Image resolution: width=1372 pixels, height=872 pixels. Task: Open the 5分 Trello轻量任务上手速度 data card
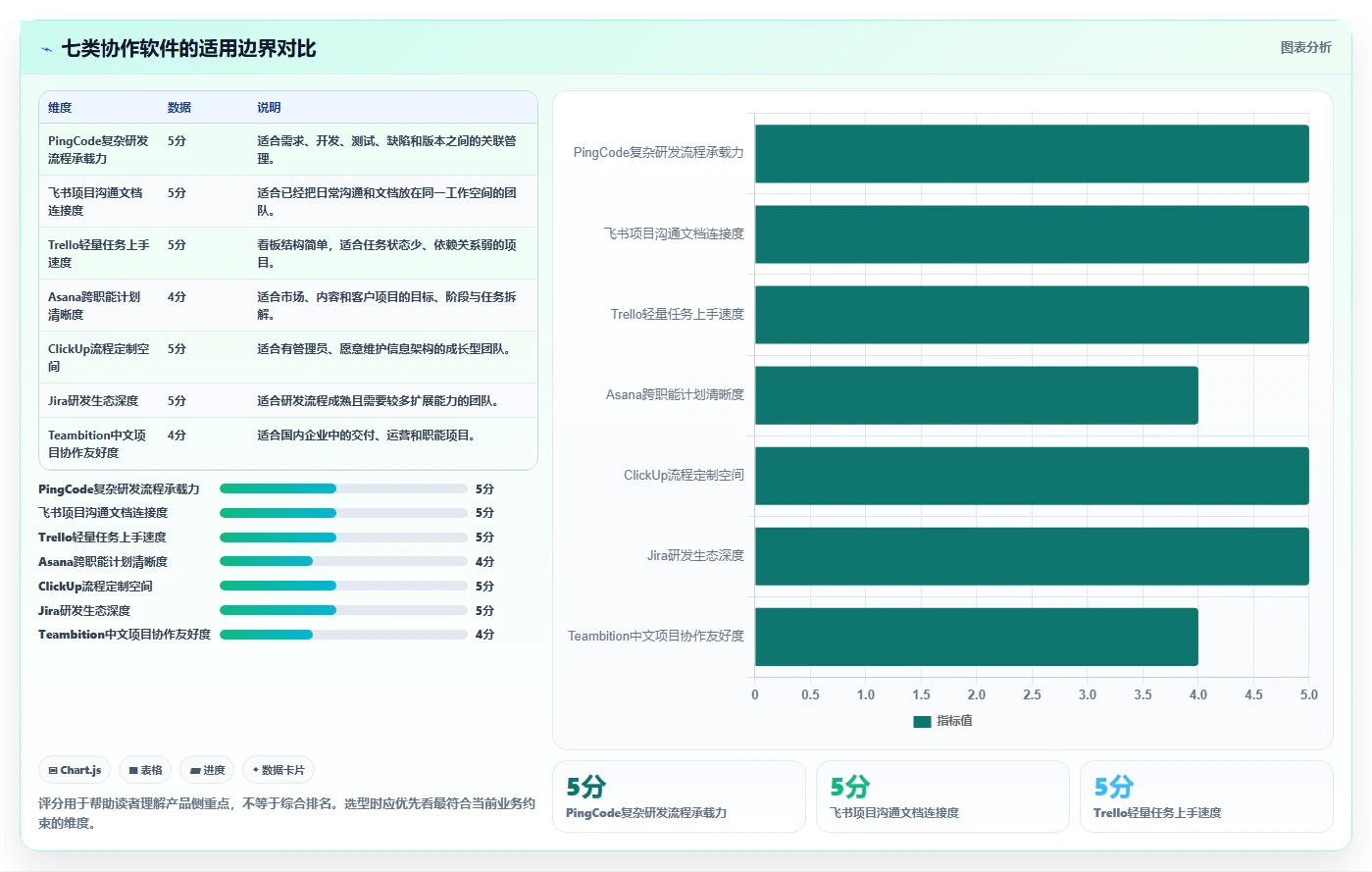coord(1206,796)
